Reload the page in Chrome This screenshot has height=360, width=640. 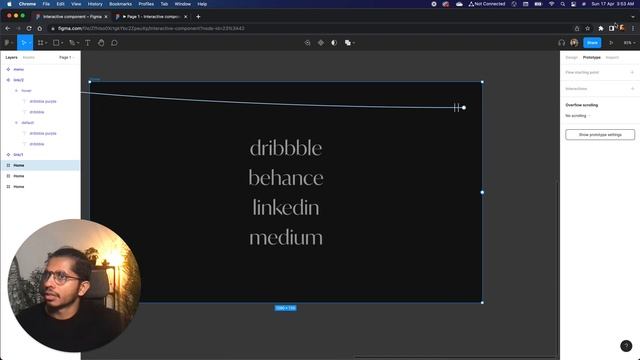pyautogui.click(x=29, y=29)
